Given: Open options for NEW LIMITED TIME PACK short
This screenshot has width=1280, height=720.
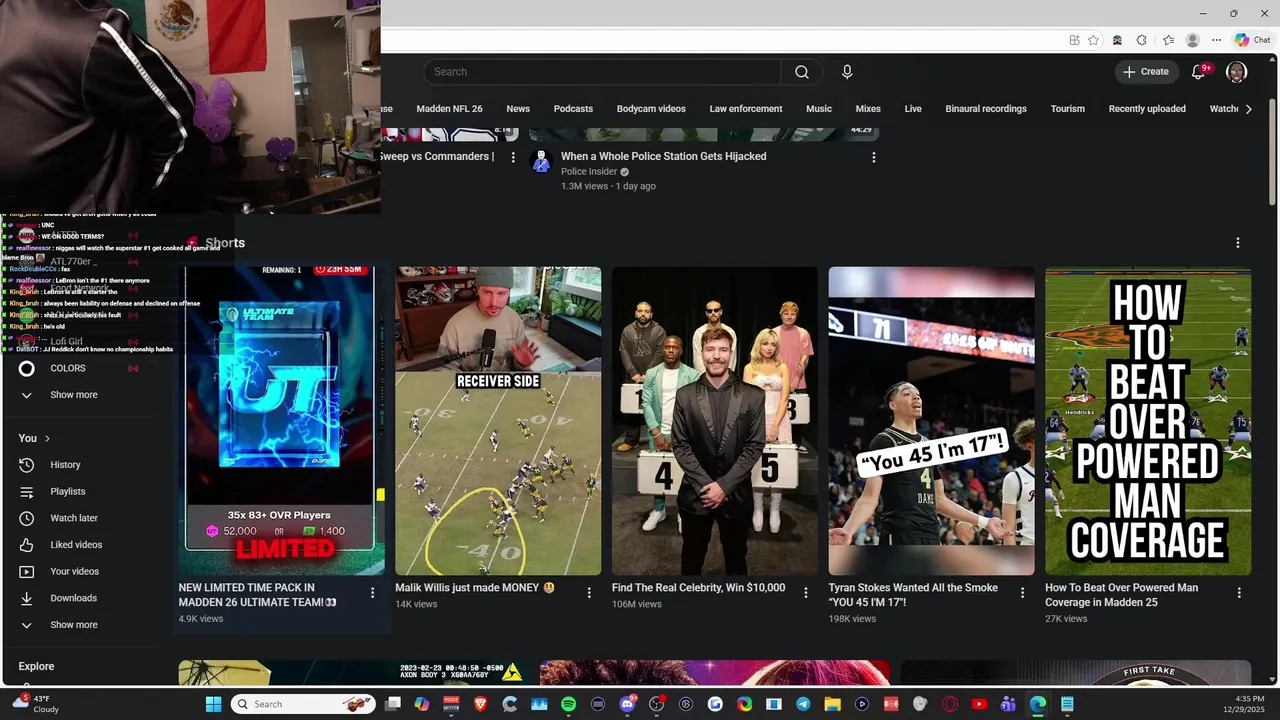Looking at the screenshot, I should [x=373, y=593].
